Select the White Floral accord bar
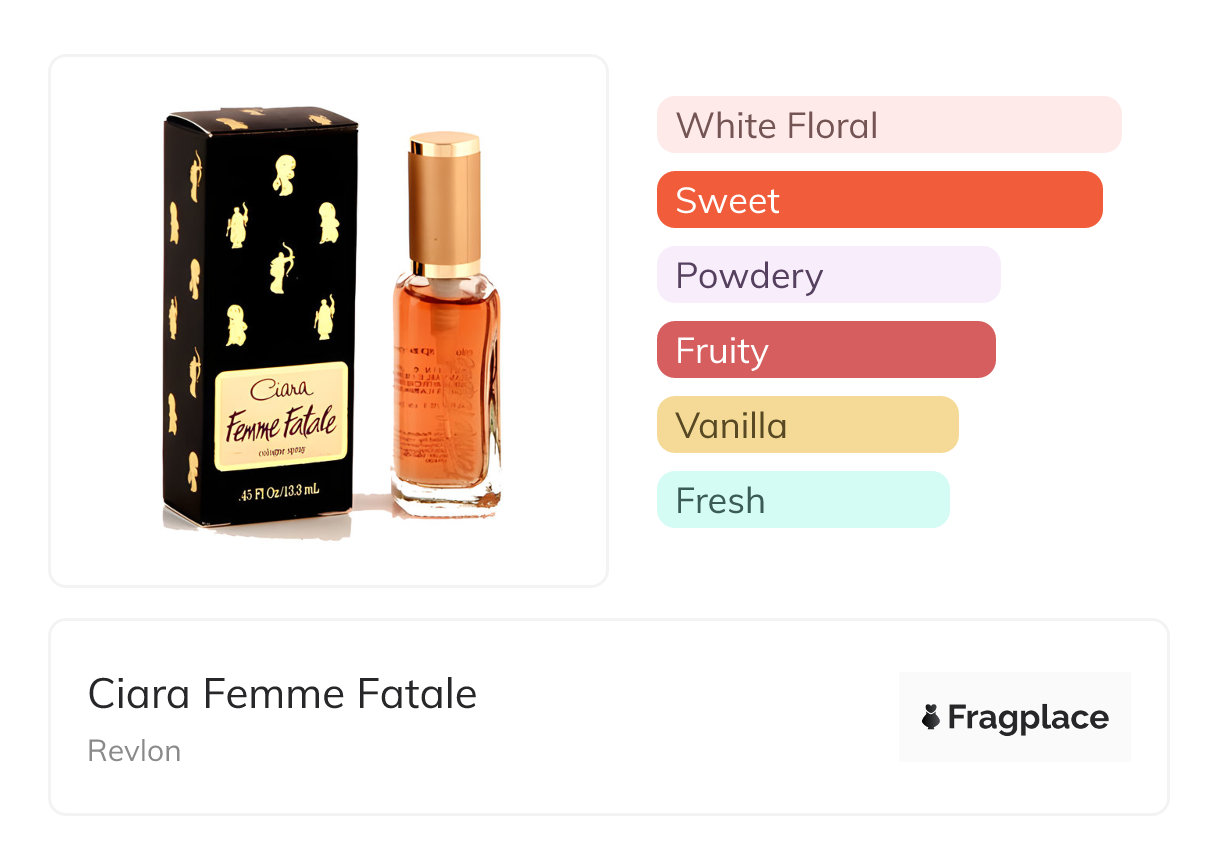The width and height of the screenshot is (1218, 864). [888, 125]
